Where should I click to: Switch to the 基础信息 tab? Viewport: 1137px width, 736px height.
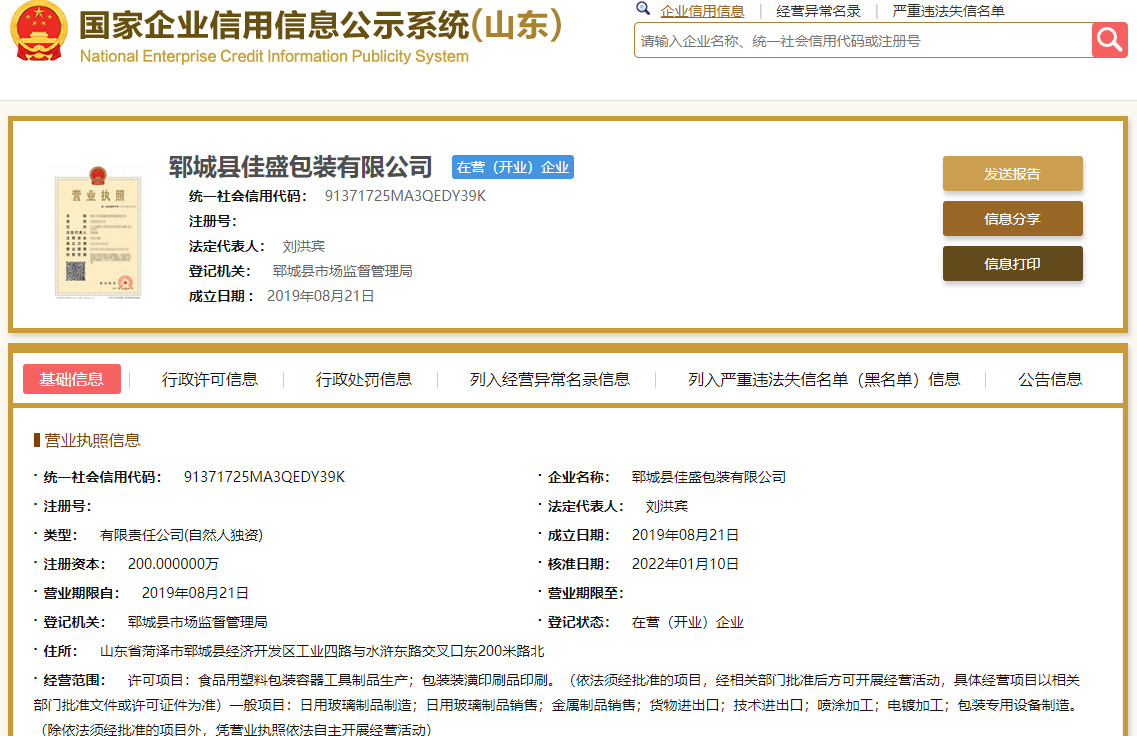coord(71,379)
